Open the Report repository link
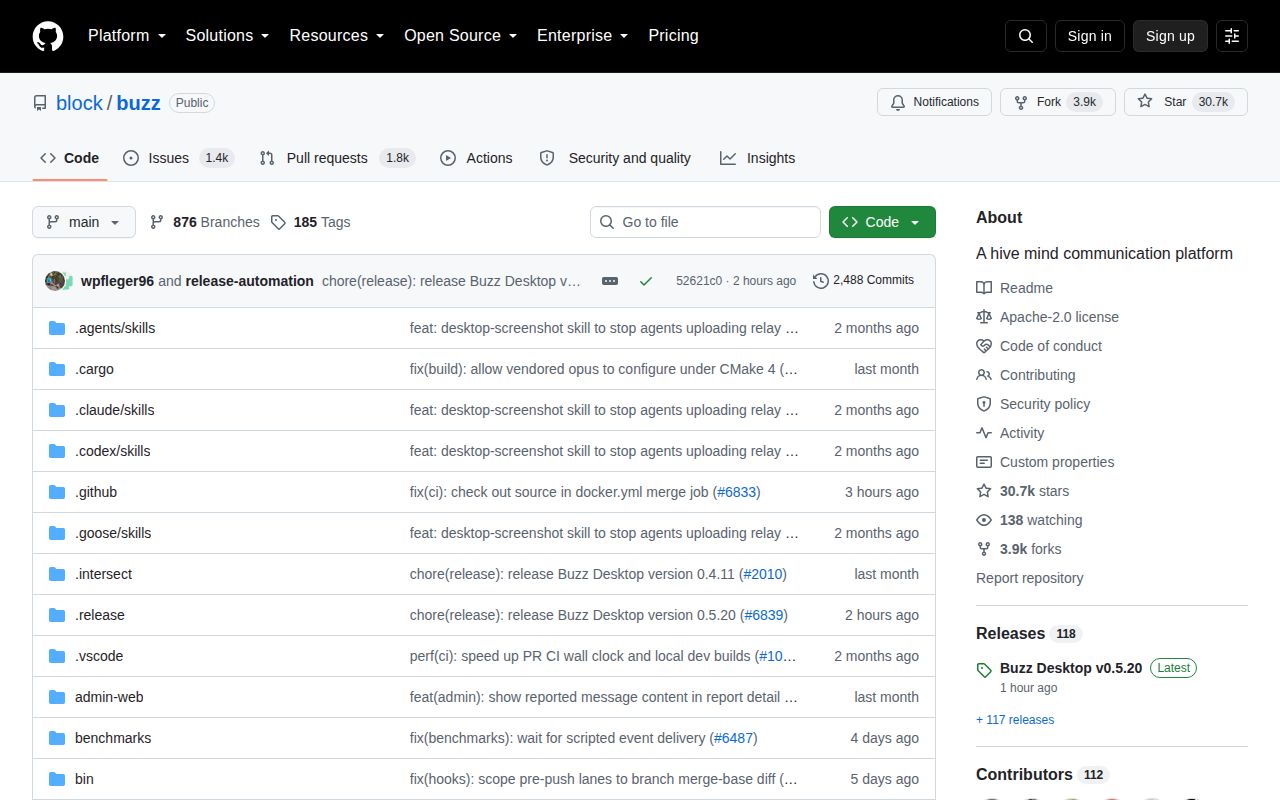Screen dimensions: 1280x800 [1029, 578]
